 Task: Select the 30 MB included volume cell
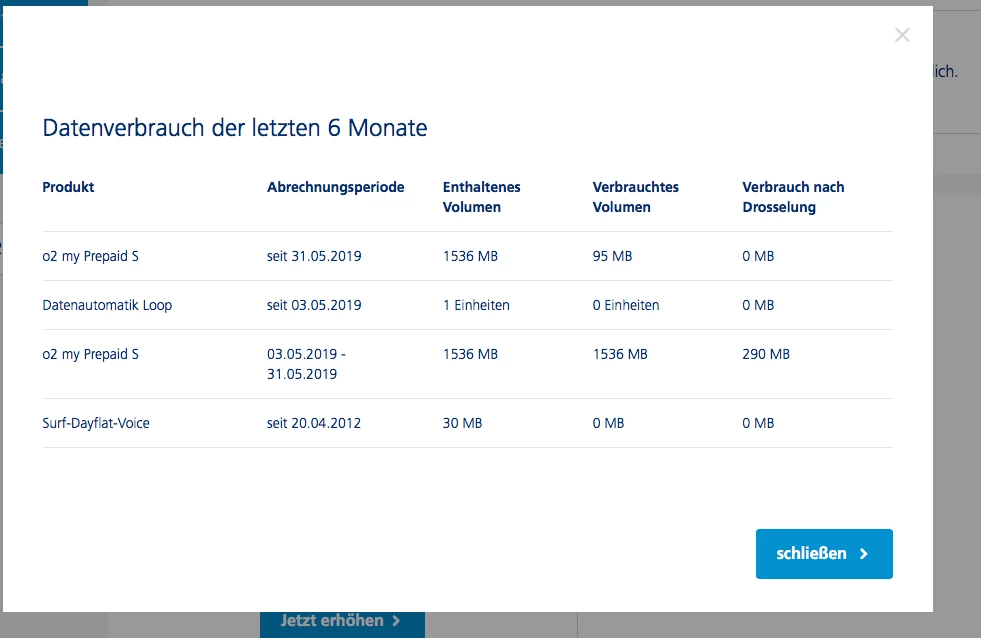pos(462,423)
